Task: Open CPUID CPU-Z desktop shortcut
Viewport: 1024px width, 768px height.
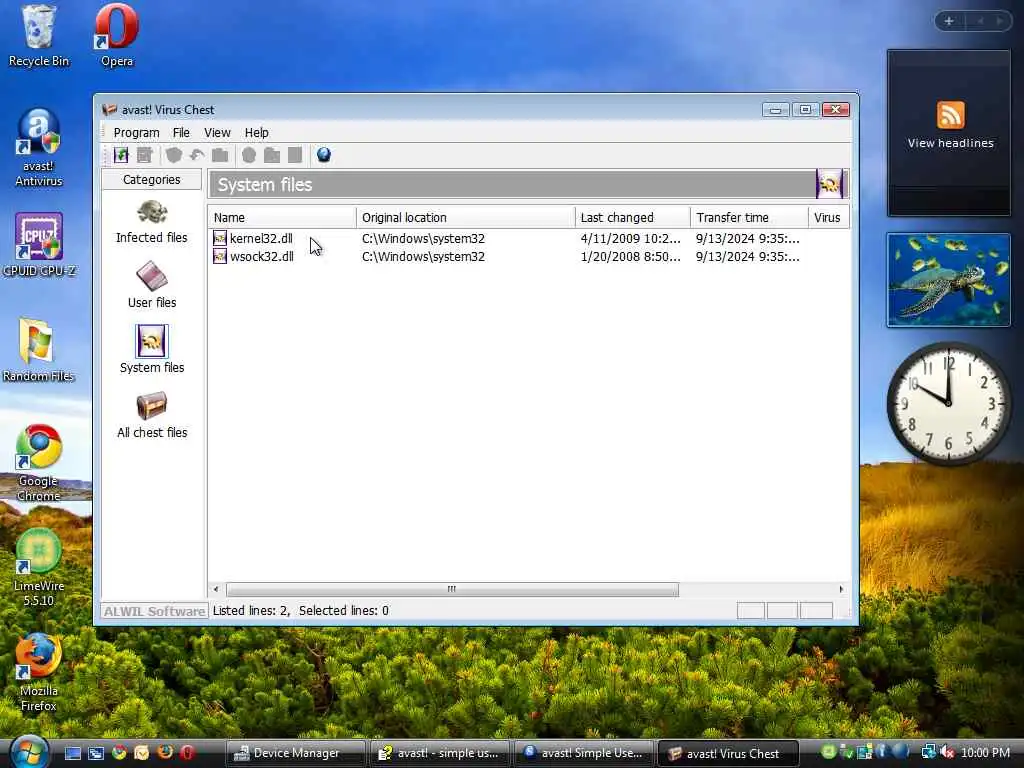Action: point(39,245)
